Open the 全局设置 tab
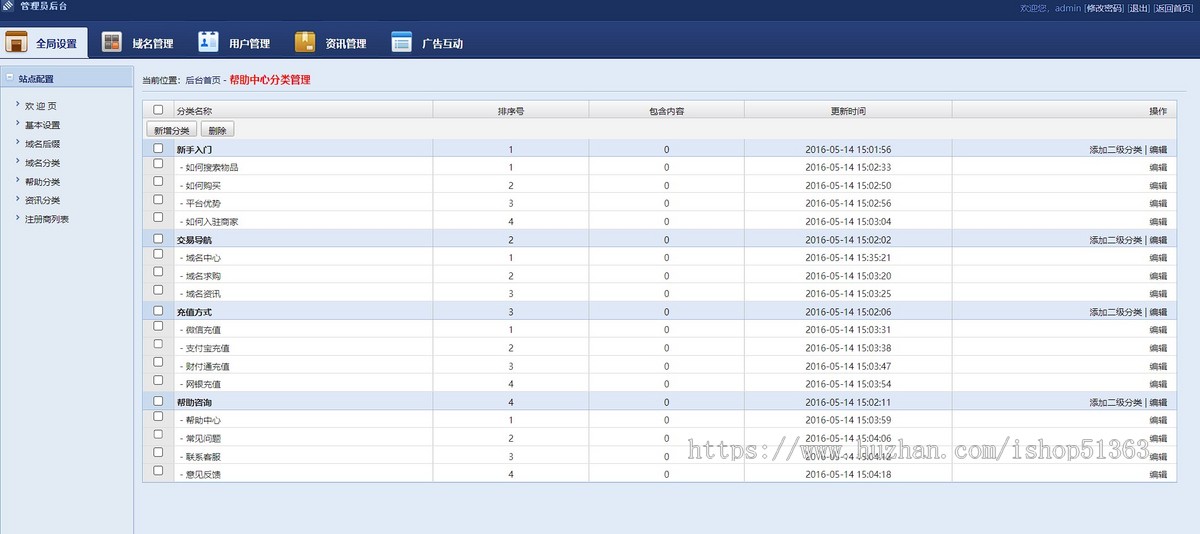This screenshot has height=534, width=1200. tap(43, 43)
